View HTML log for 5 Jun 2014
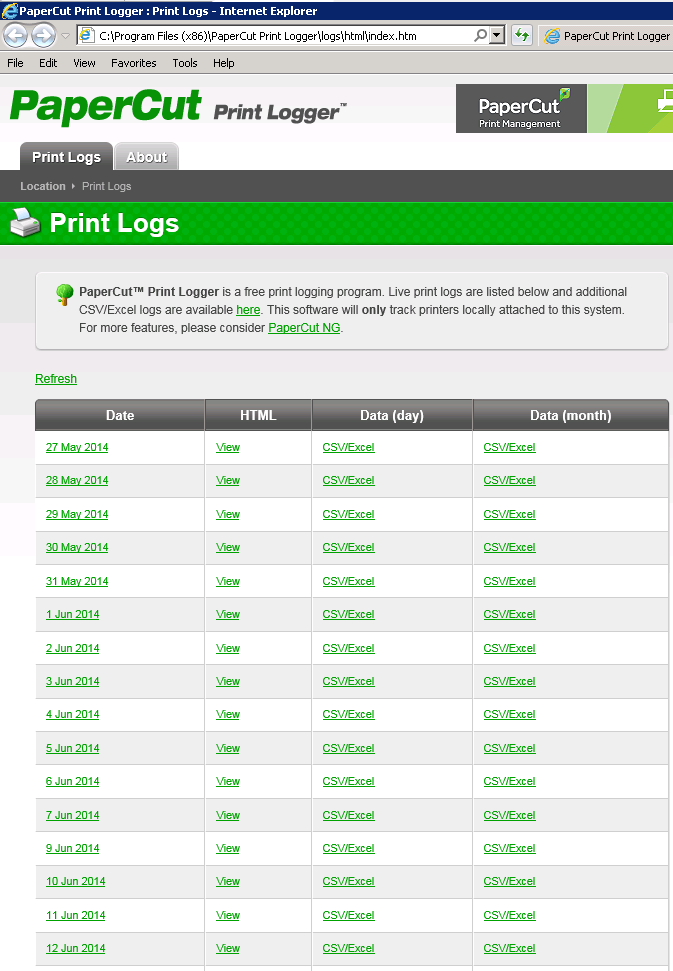673x971 pixels. pyautogui.click(x=228, y=748)
